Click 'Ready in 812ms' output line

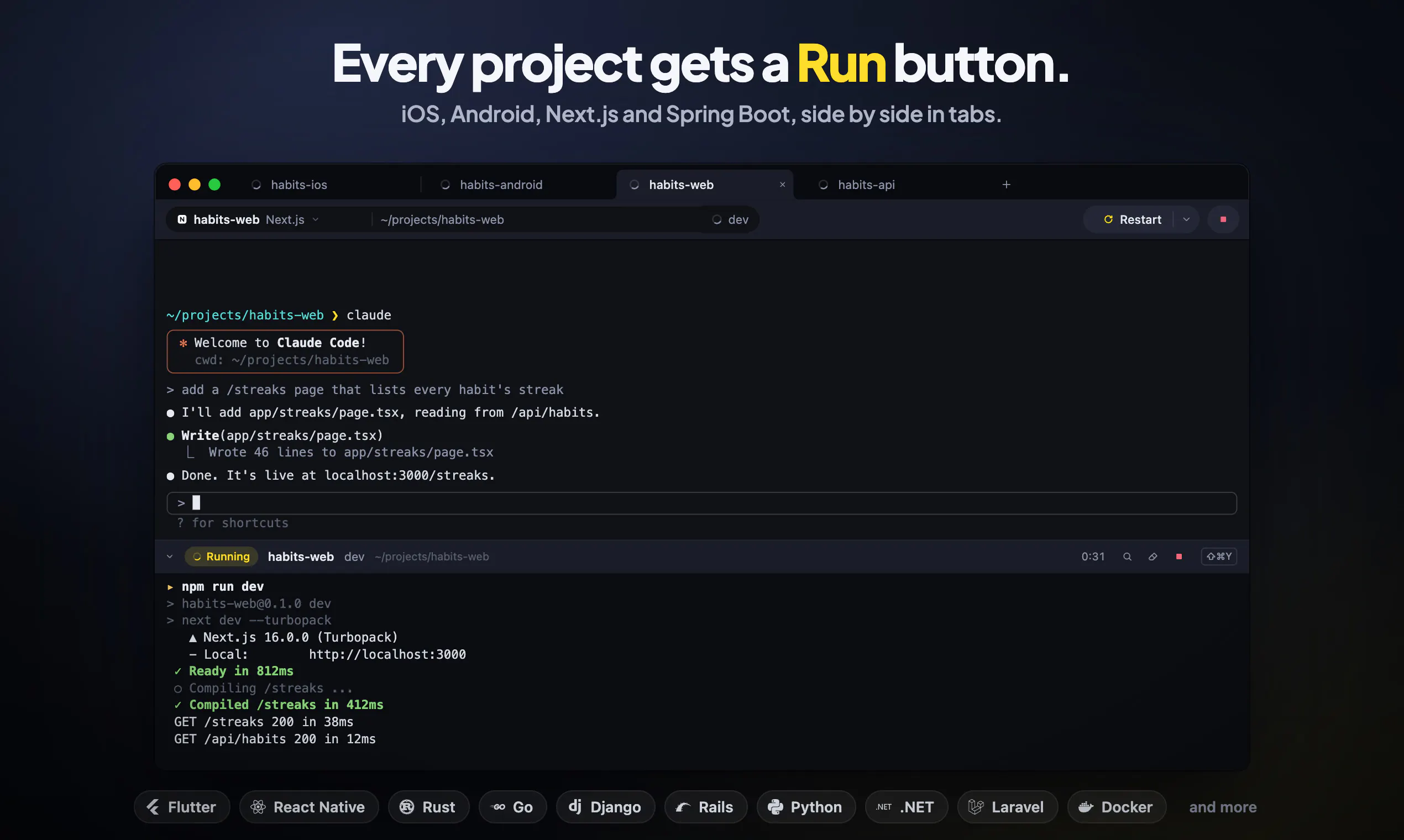tap(240, 671)
